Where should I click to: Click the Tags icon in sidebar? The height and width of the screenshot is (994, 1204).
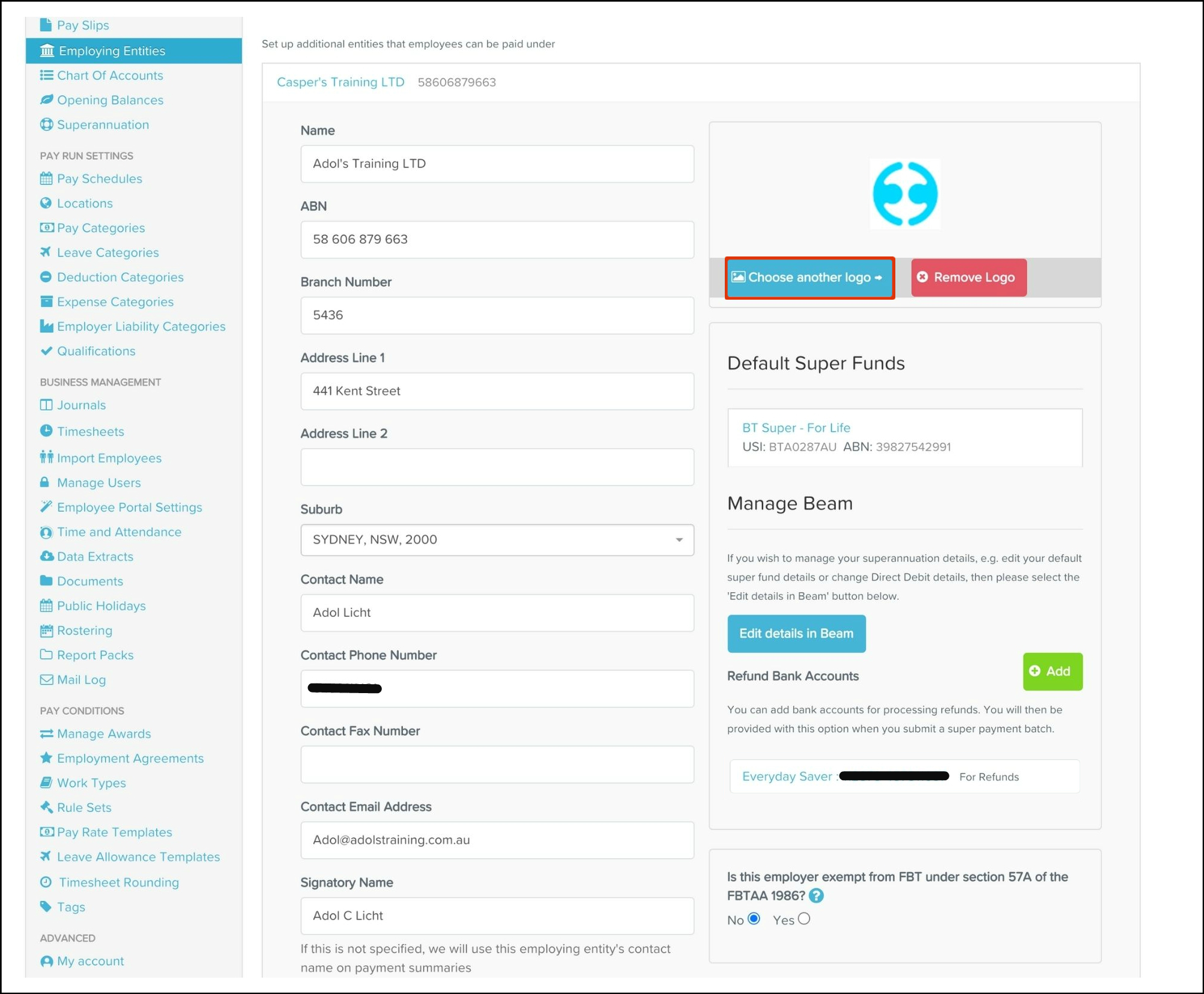click(x=46, y=906)
